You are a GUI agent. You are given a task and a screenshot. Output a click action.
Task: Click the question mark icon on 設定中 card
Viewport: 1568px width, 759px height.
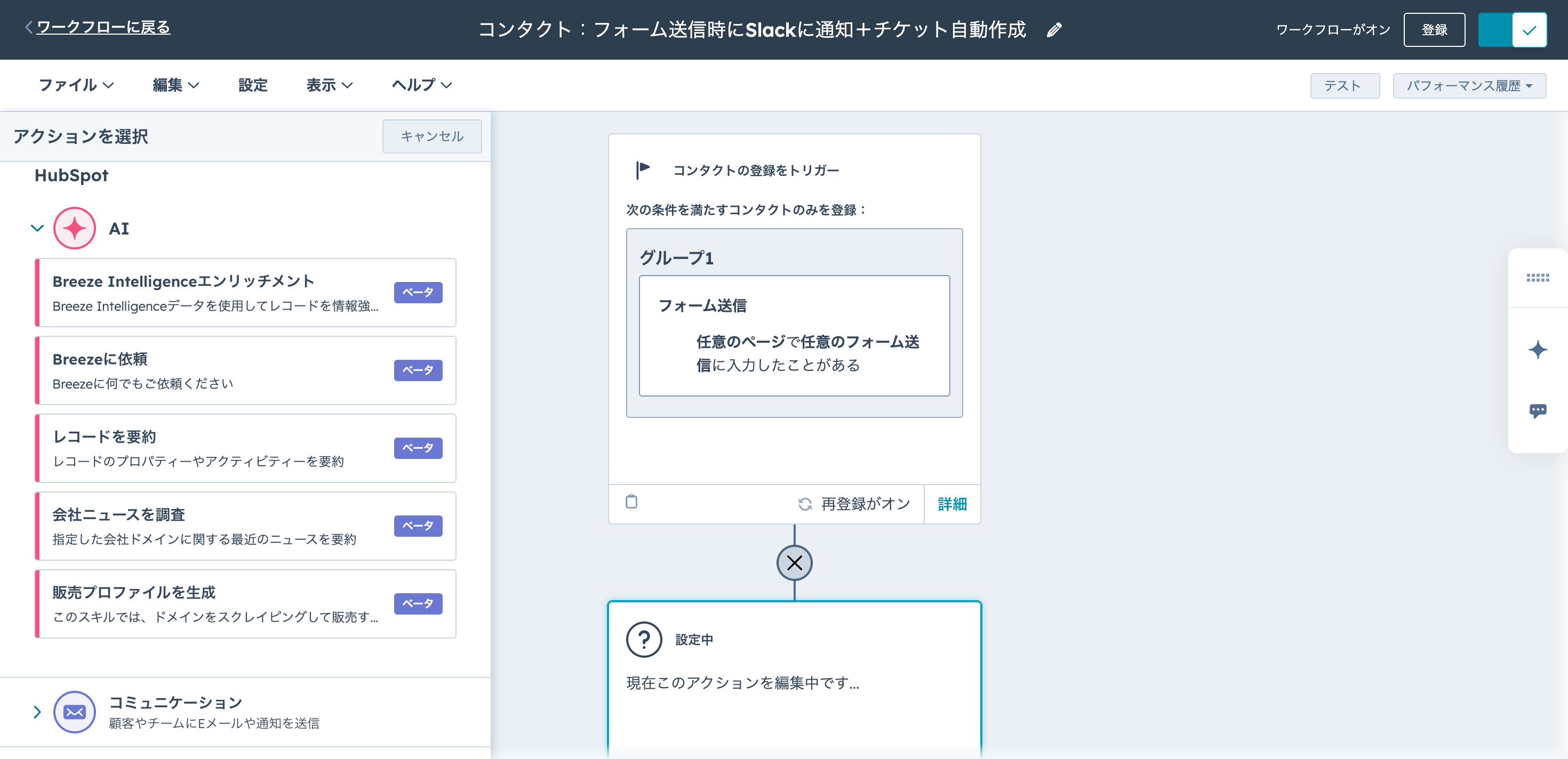point(644,639)
